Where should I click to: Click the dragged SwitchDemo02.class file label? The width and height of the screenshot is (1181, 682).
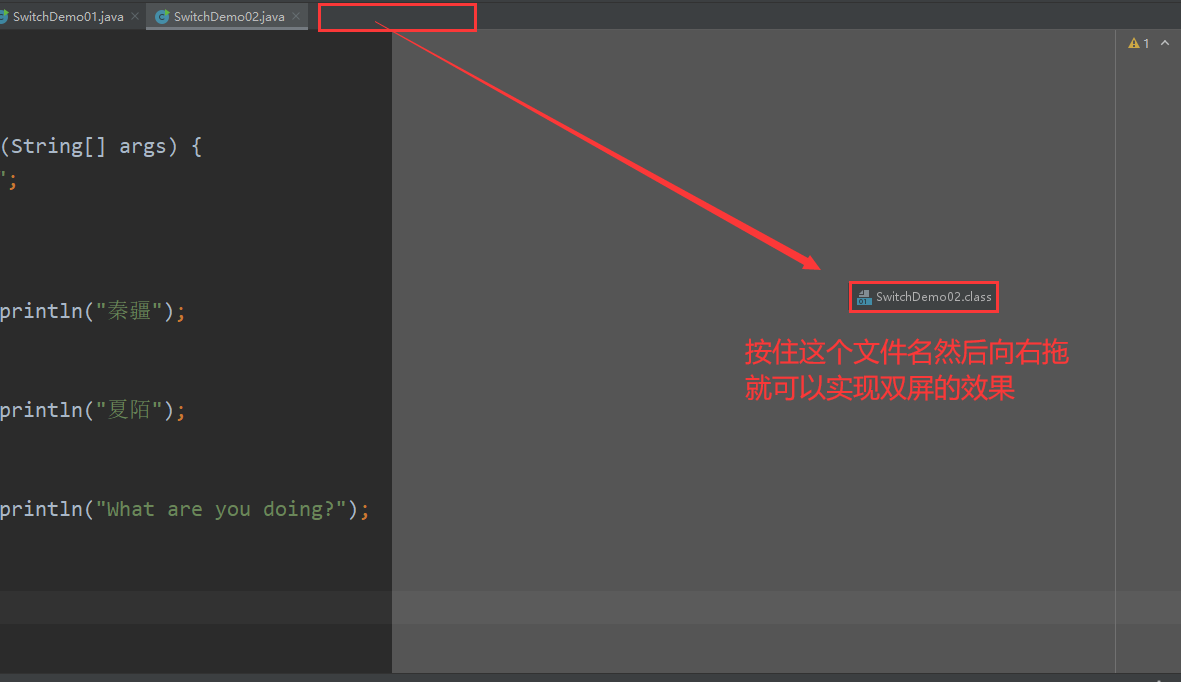coord(924,297)
